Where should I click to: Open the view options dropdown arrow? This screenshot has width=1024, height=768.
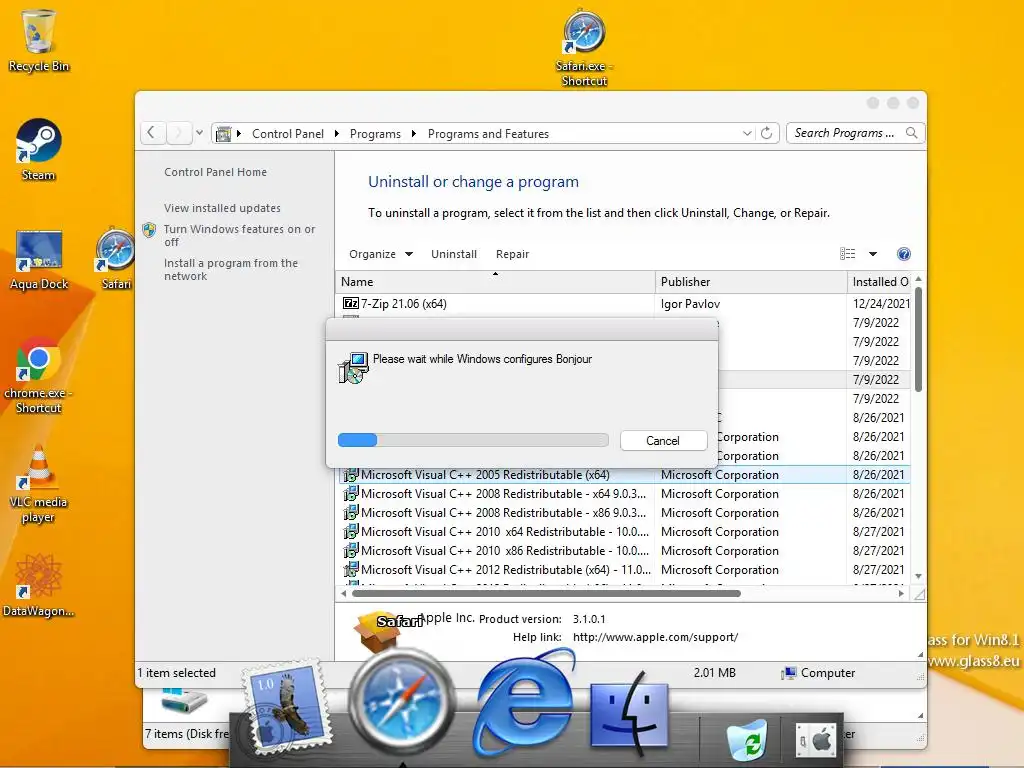pos(872,254)
